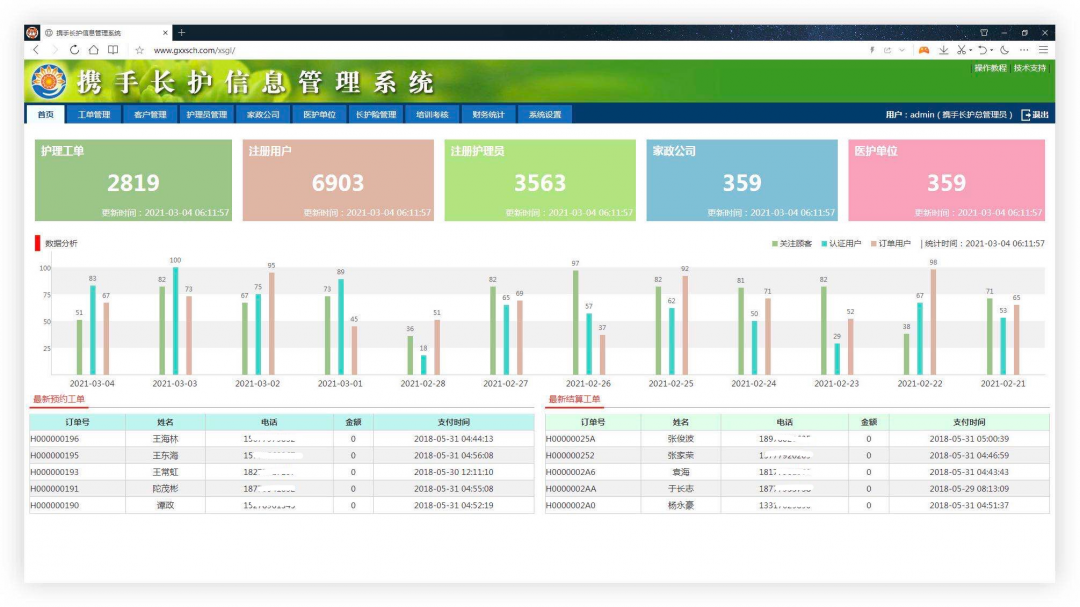Expand the address bar chevron dropdown
1080x607 pixels.
pos(902,50)
